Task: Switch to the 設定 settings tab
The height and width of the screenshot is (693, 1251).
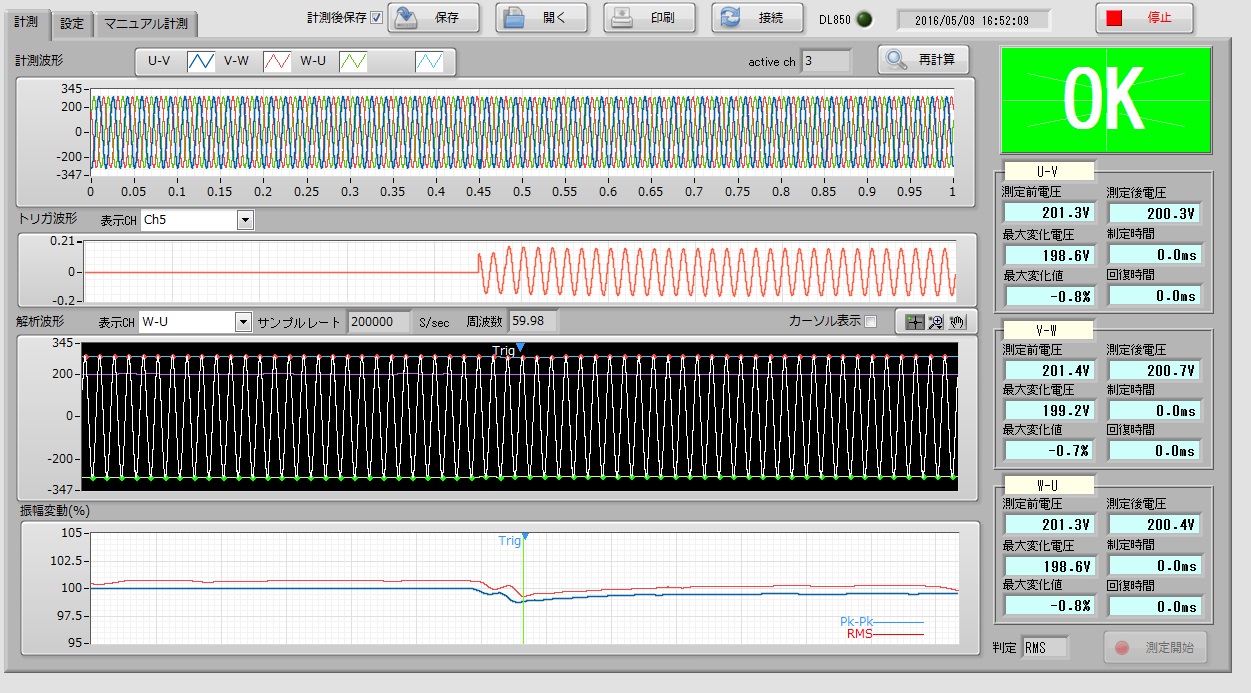Action: 71,23
